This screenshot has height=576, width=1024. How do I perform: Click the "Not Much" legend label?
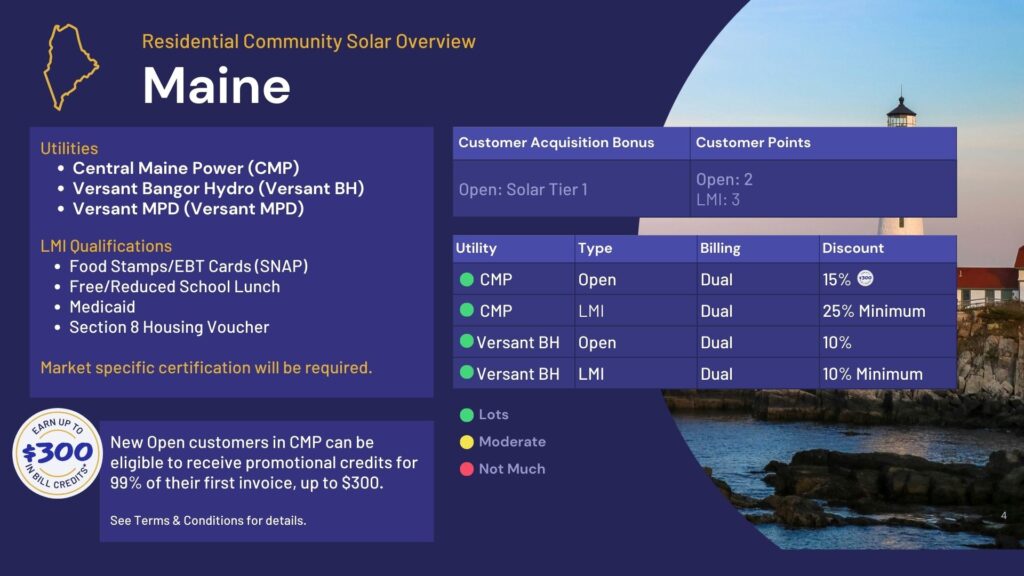click(511, 469)
